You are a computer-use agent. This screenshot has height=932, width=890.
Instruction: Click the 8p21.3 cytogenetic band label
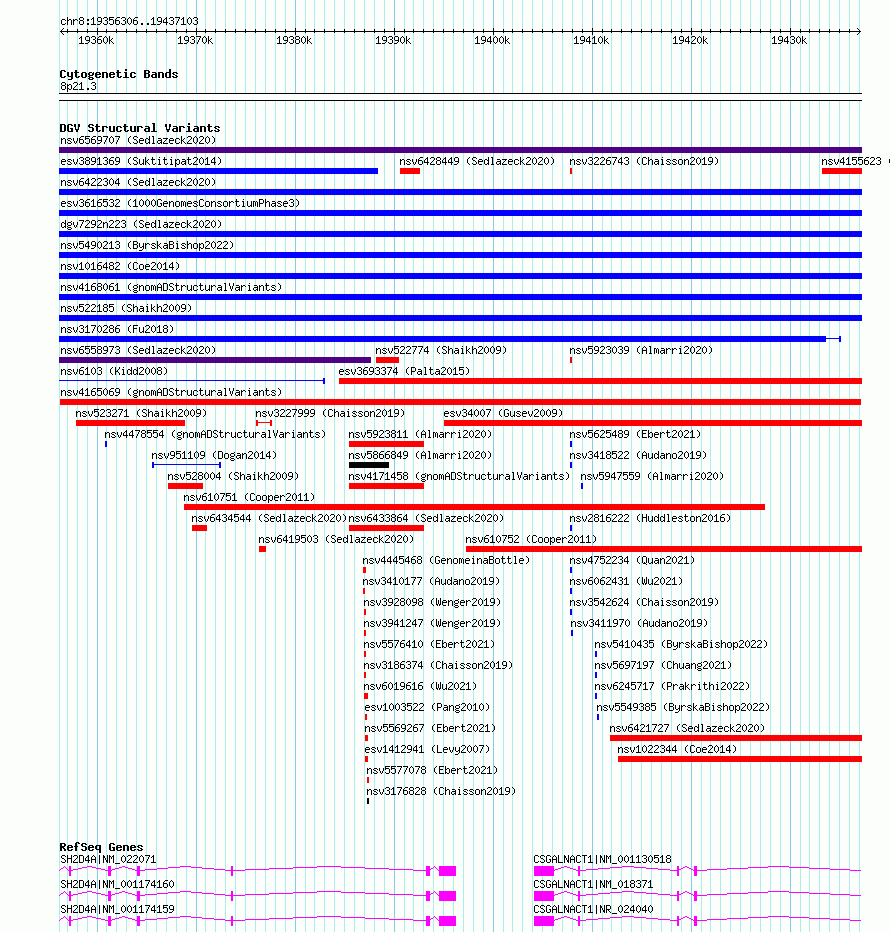click(78, 86)
